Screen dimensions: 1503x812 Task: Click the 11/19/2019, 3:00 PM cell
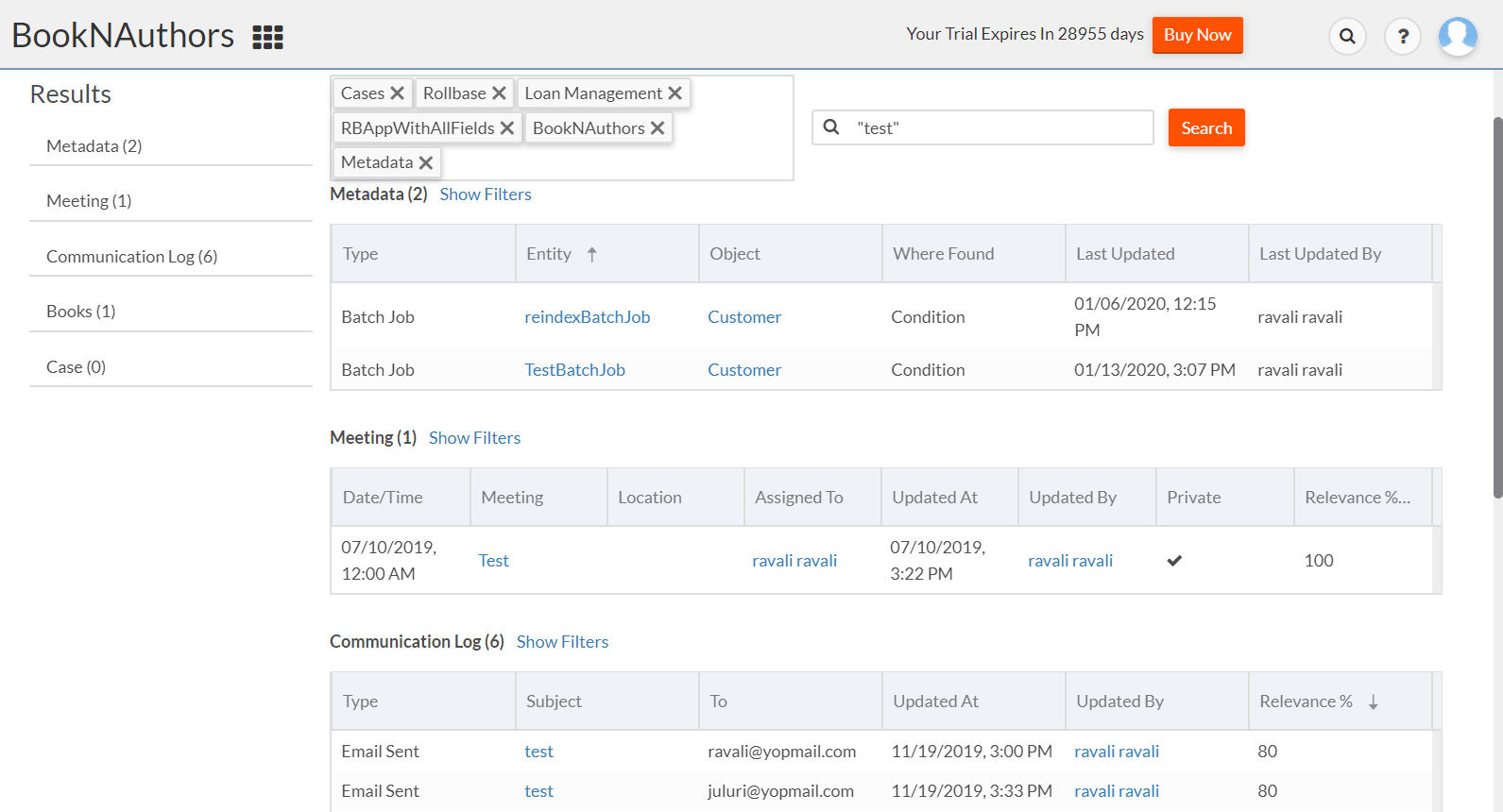971,752
